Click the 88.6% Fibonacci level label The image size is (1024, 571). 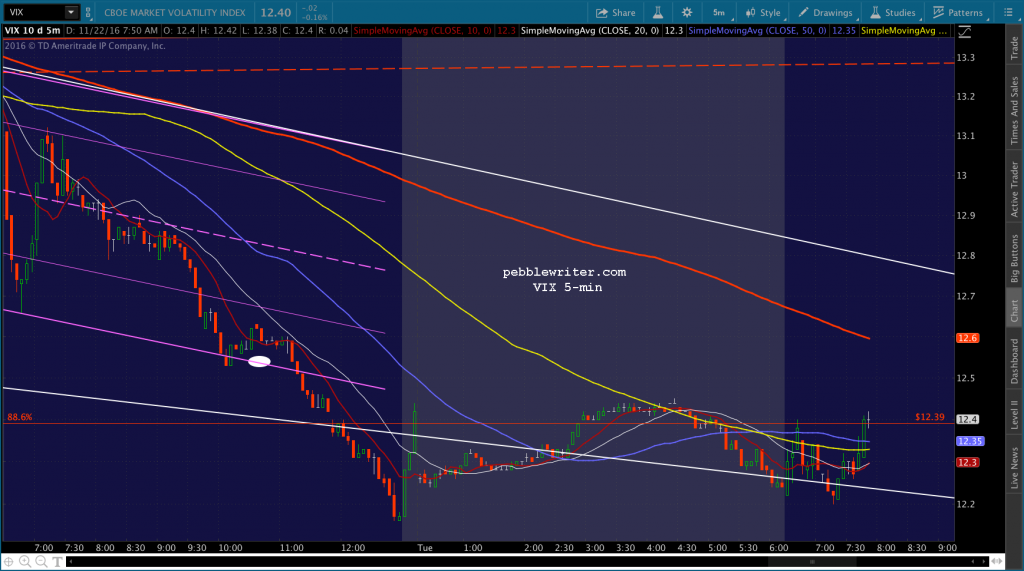point(20,417)
